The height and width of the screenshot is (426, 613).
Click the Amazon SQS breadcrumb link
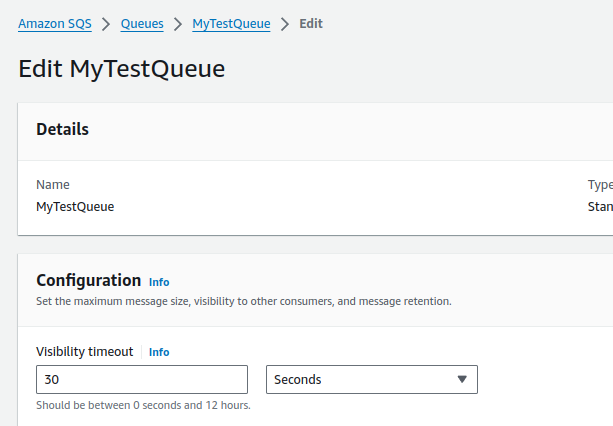[x=54, y=23]
